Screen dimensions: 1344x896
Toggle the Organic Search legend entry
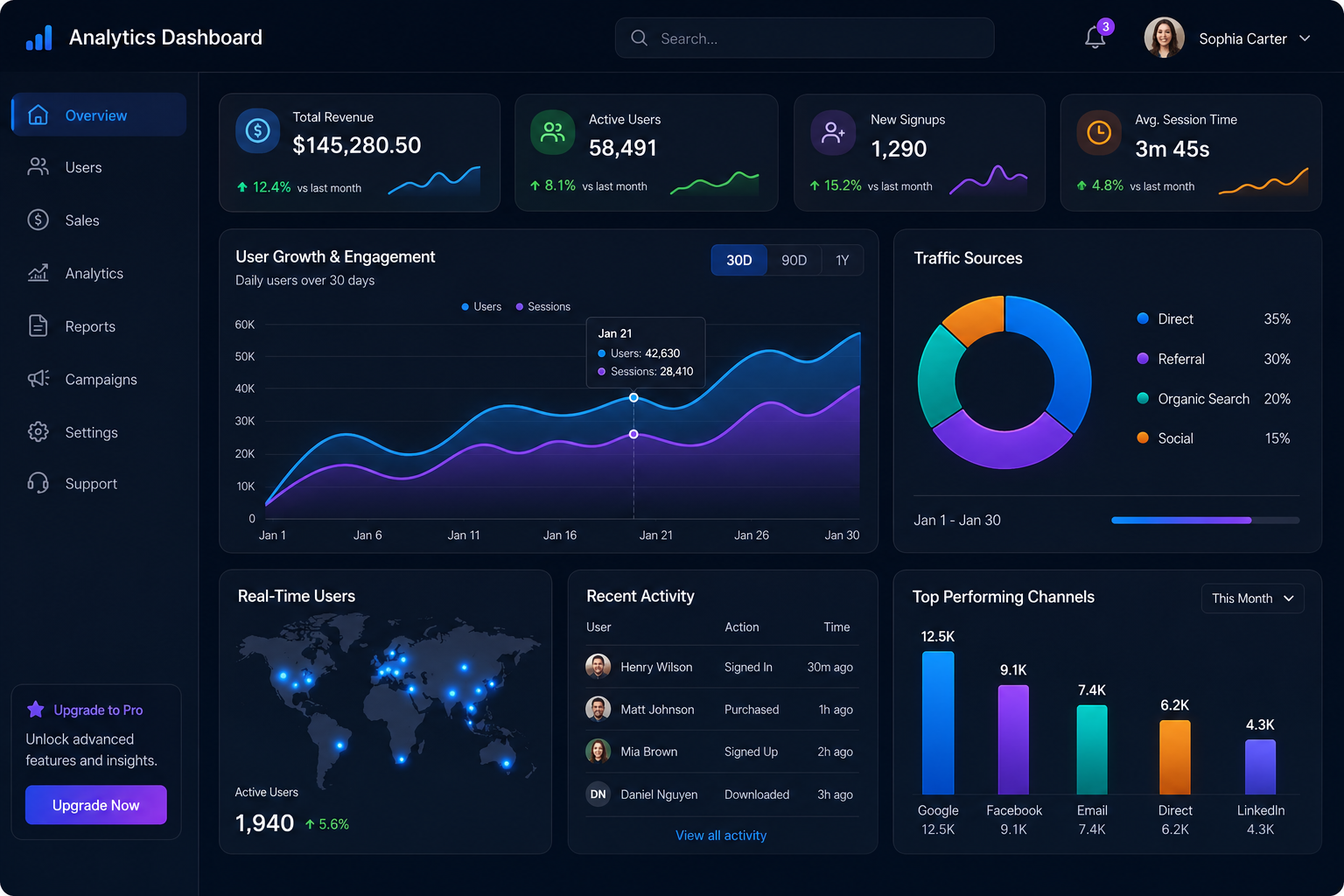coord(1214,398)
